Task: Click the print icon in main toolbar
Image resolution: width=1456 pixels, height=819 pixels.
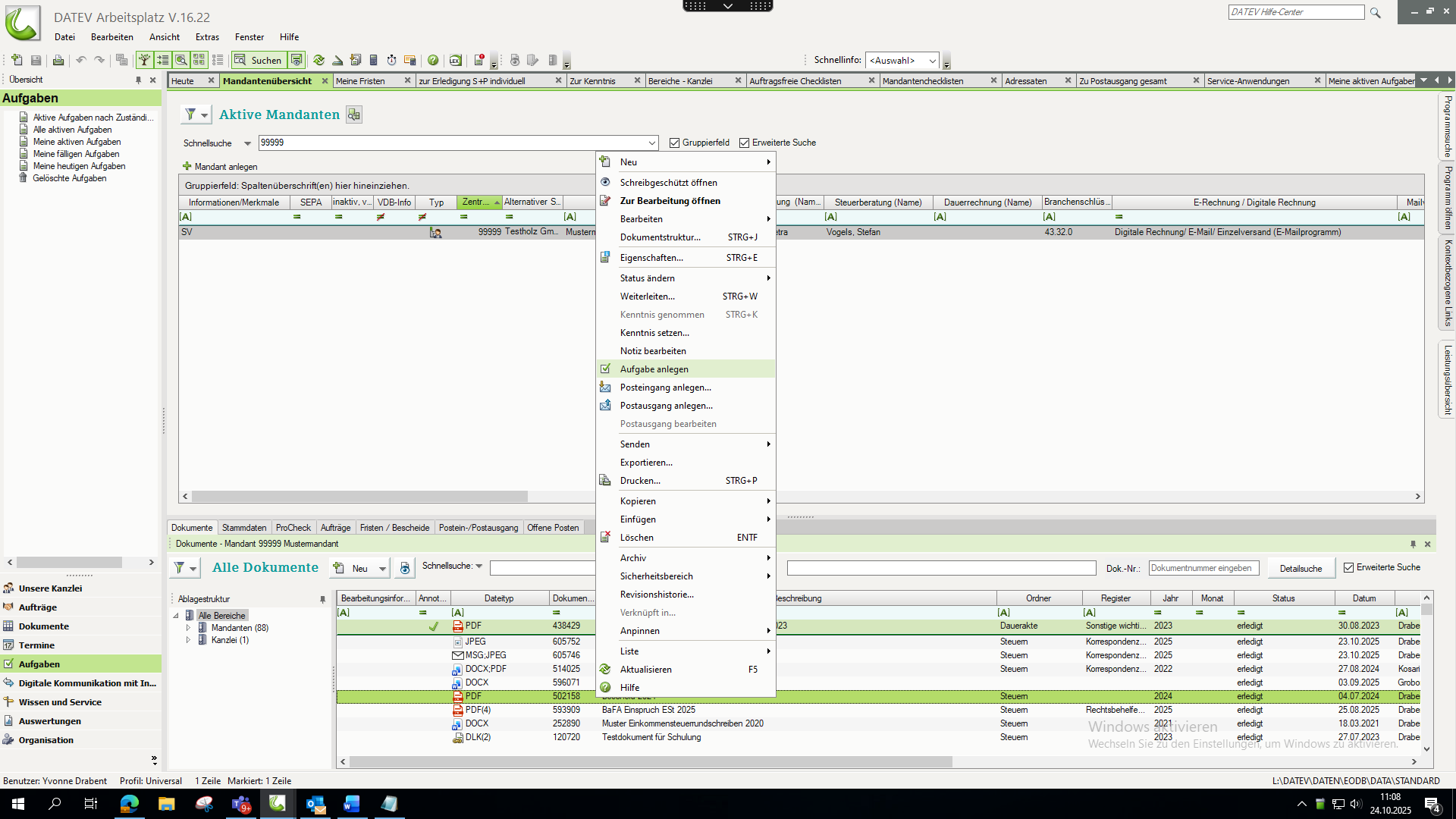Action: point(58,61)
